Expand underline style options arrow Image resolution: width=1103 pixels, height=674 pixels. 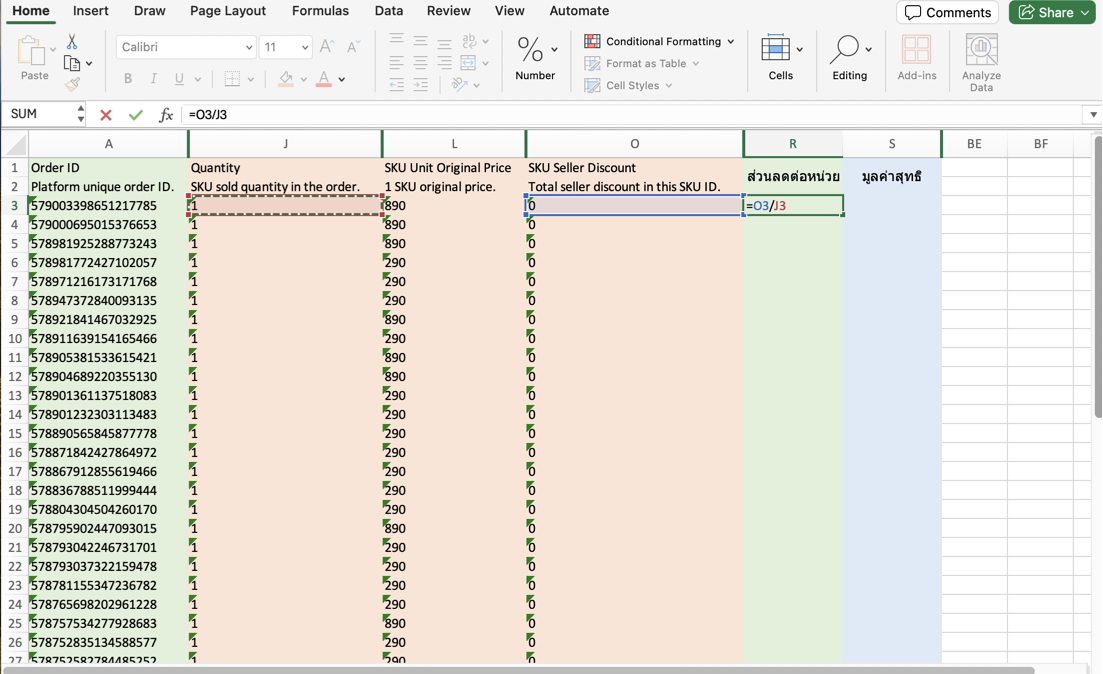(198, 80)
